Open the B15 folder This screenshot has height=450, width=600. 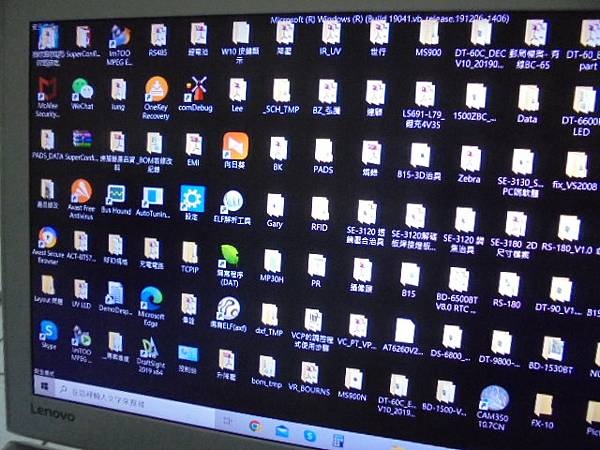(409, 280)
